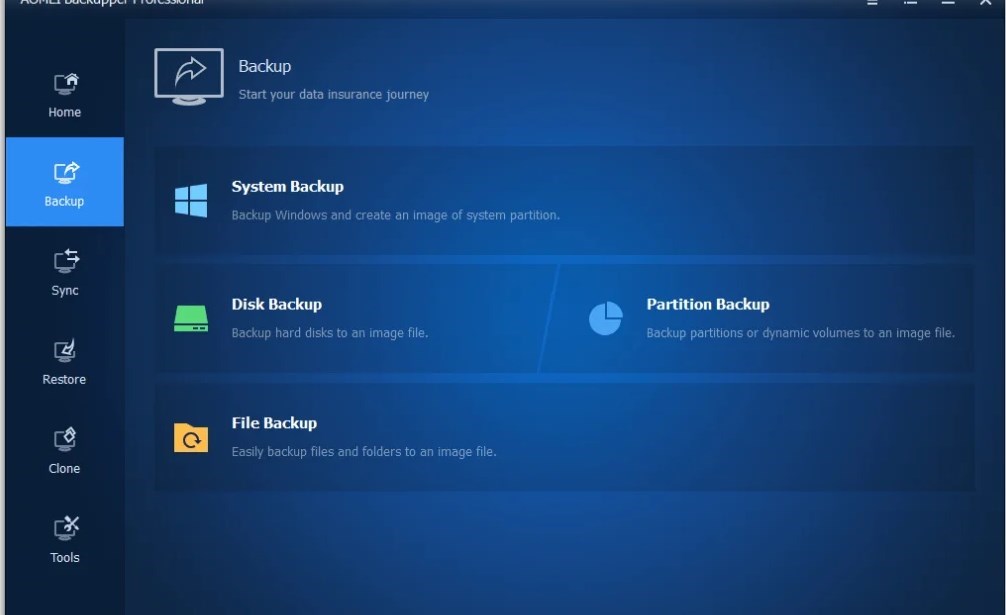Click the Windows logo System Backup icon
This screenshot has height=615, width=1006.
[191, 201]
